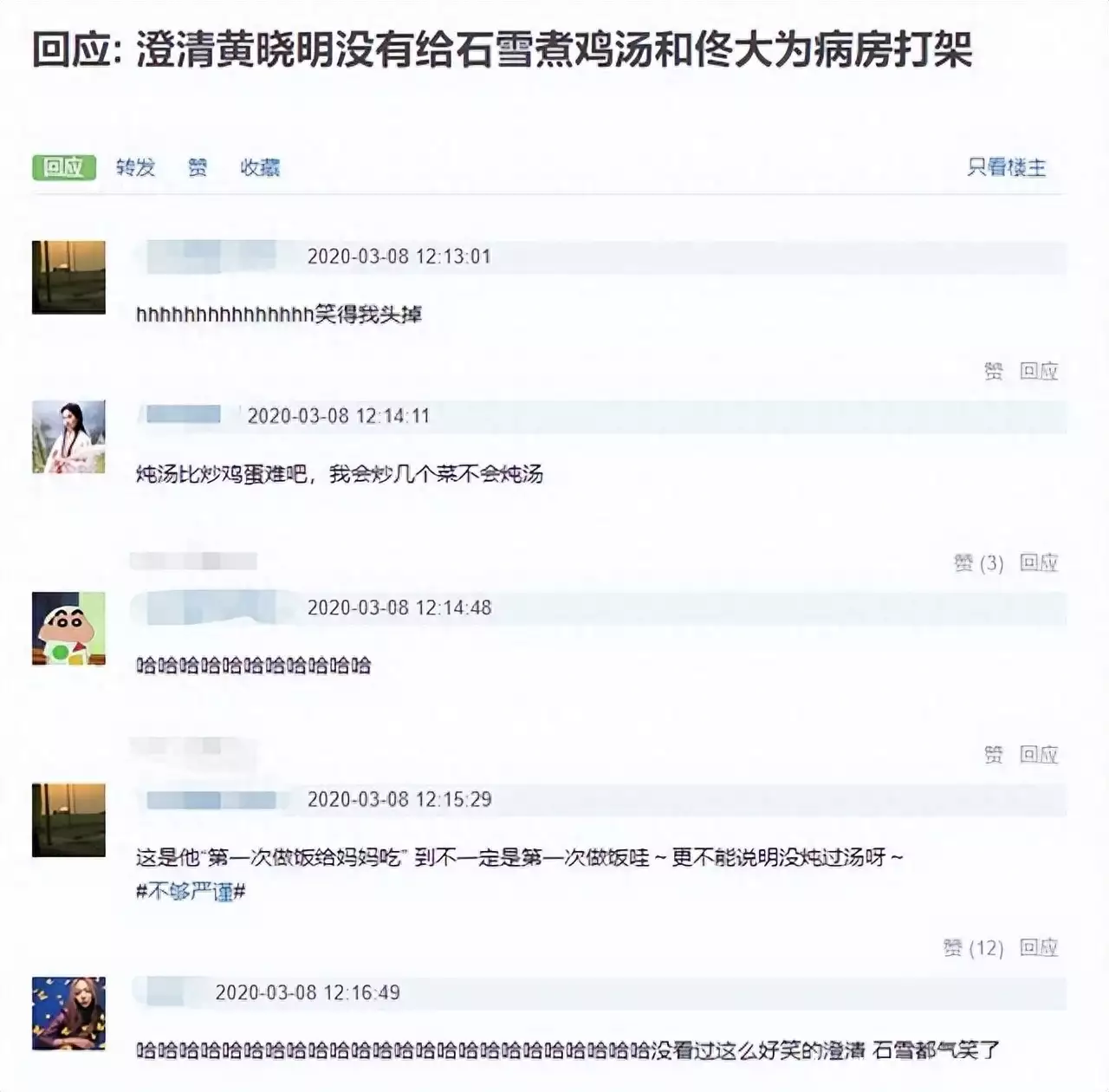
Task: Like the comment with 赞 (12)
Action: coord(973,948)
